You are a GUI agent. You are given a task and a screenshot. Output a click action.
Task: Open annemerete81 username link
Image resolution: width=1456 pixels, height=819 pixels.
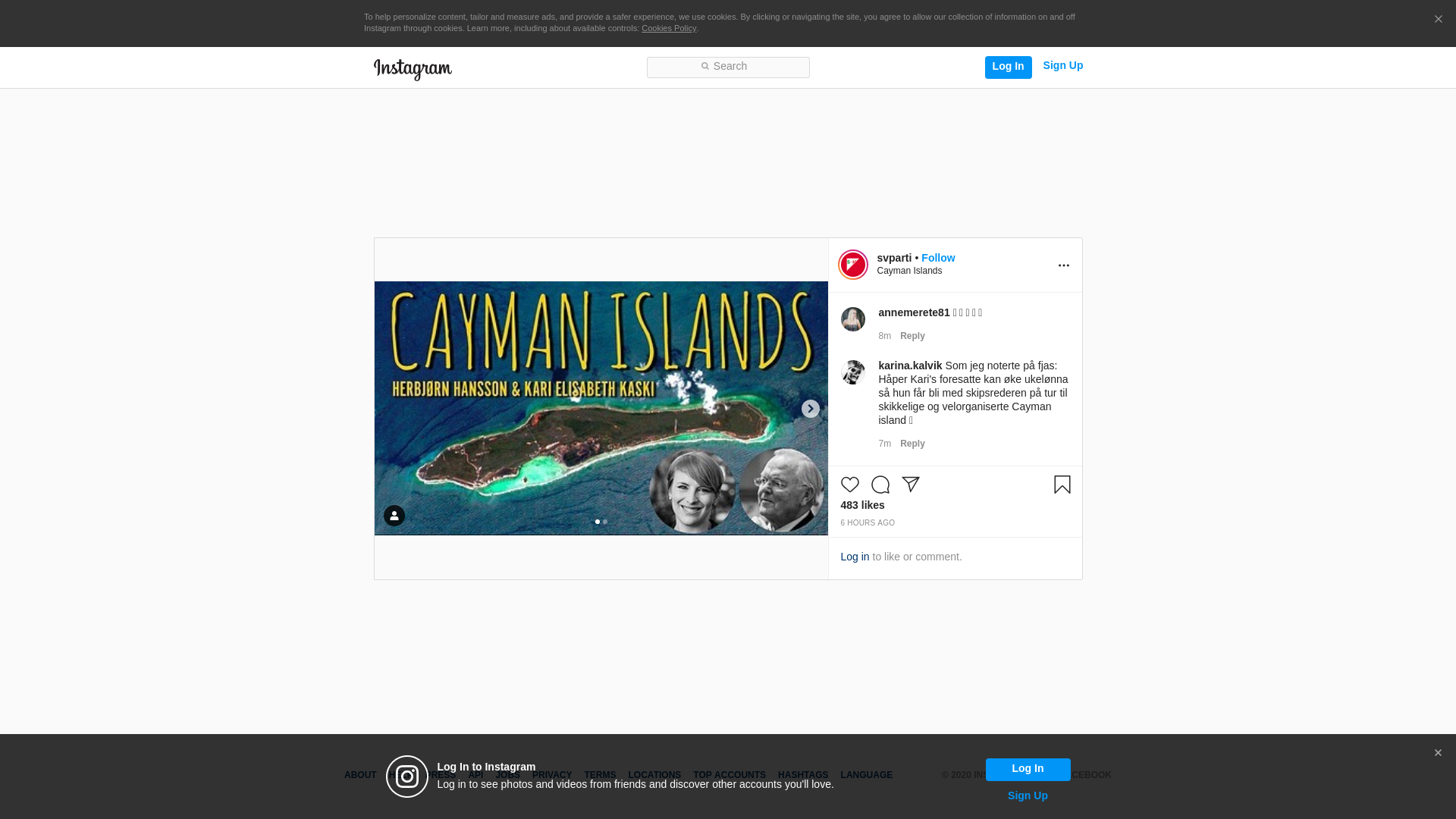click(x=914, y=312)
